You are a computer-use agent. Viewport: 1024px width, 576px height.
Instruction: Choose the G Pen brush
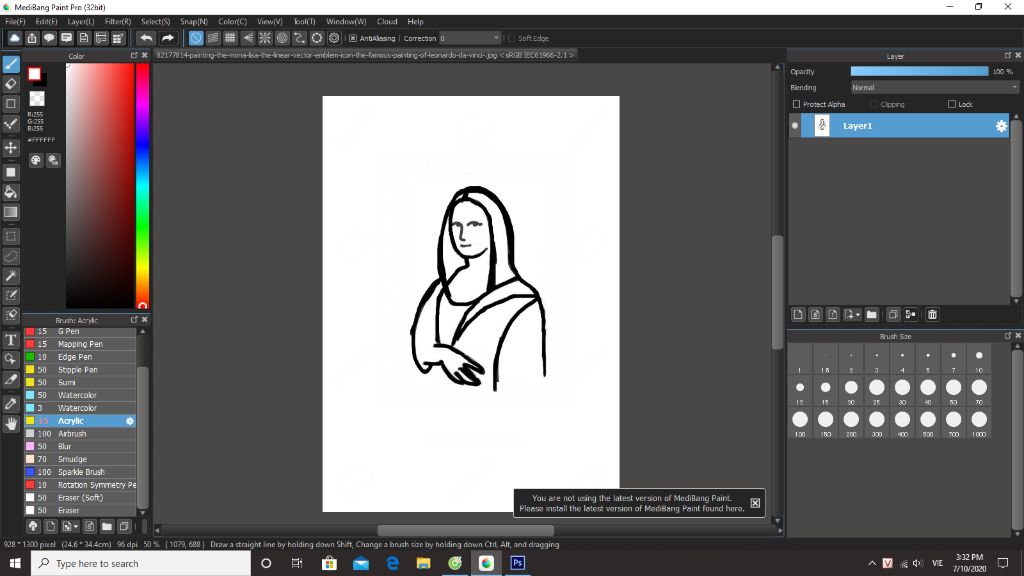pos(80,331)
